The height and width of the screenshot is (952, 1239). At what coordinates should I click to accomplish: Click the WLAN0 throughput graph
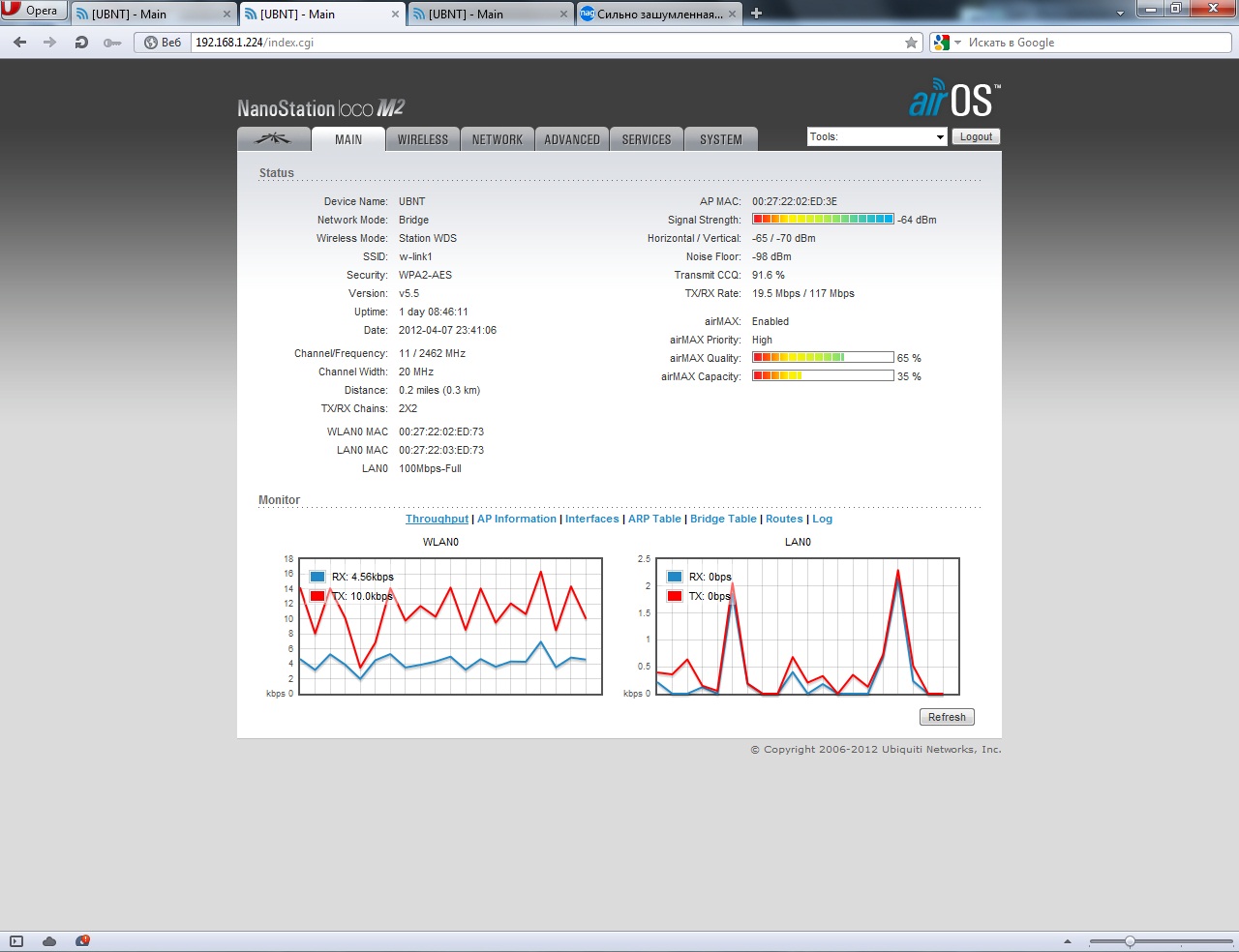(x=450, y=626)
